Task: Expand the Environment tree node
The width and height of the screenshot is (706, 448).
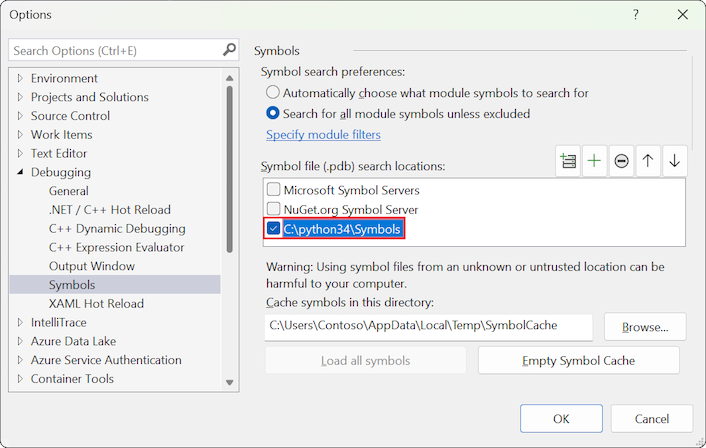Action: click(x=20, y=79)
